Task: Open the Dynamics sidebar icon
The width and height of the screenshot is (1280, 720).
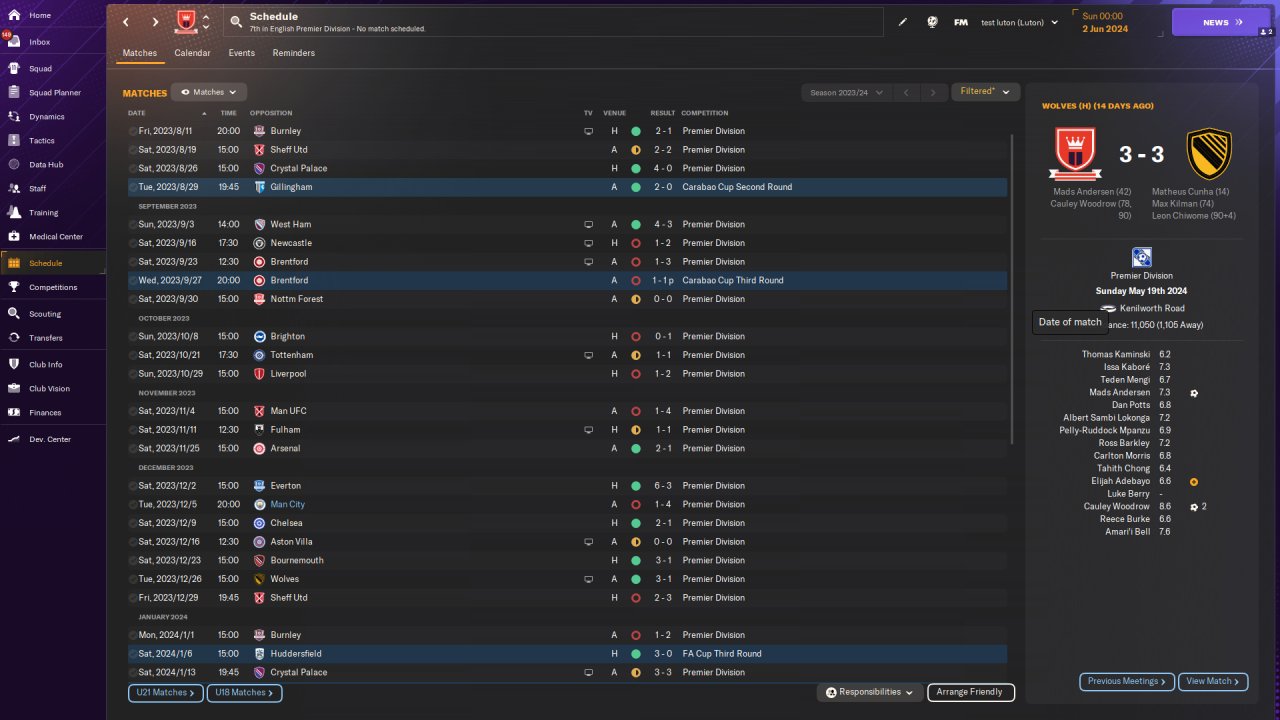Action: (x=13, y=117)
